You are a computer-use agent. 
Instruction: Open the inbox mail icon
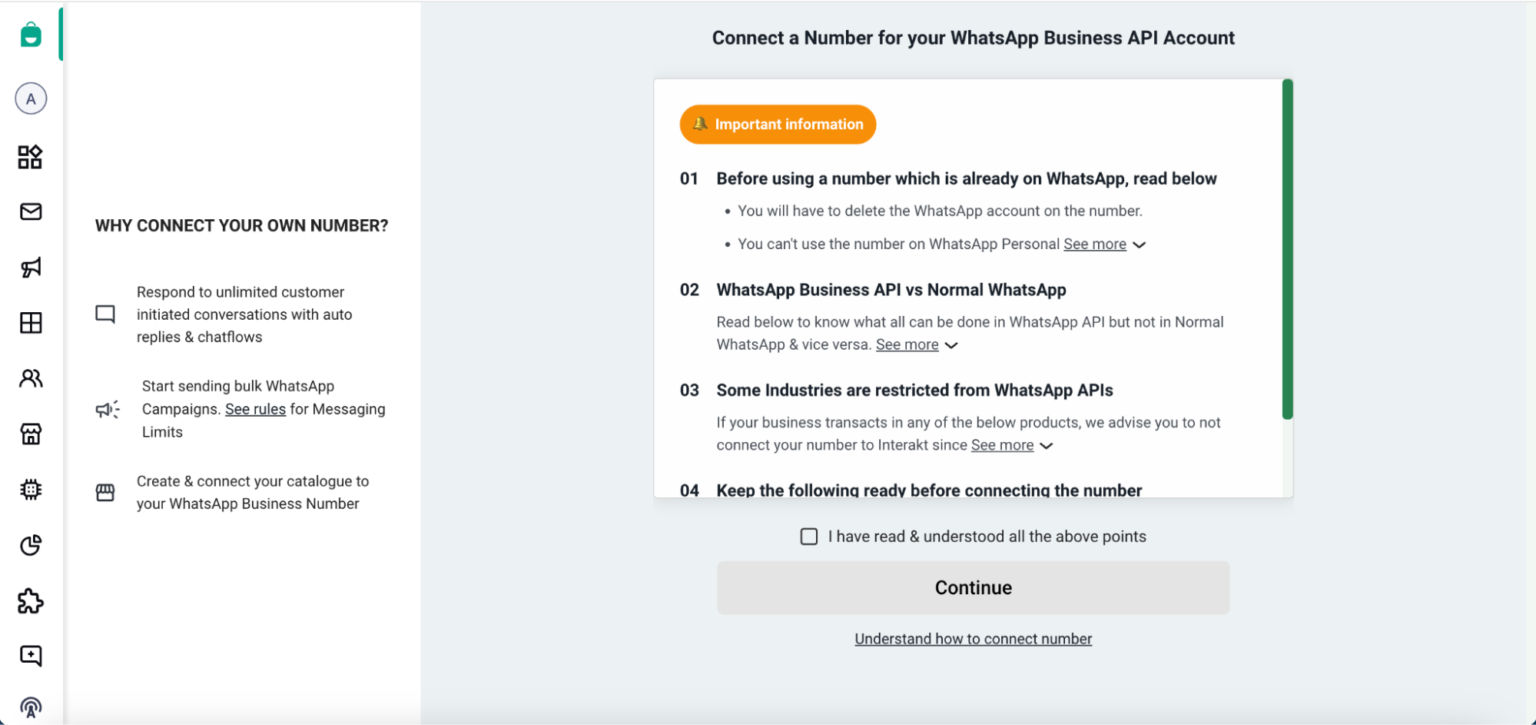tap(30, 212)
